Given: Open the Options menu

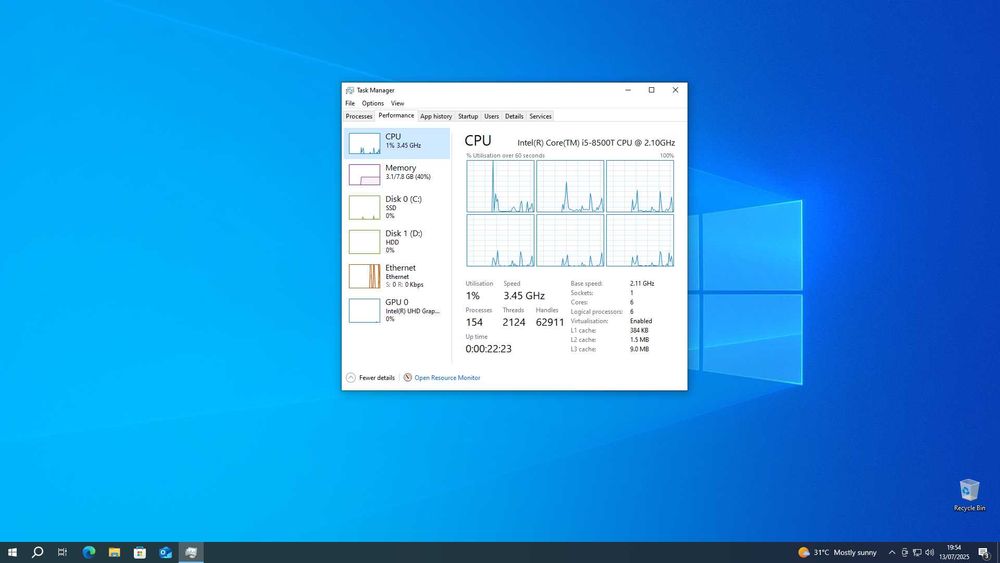Looking at the screenshot, I should point(372,103).
